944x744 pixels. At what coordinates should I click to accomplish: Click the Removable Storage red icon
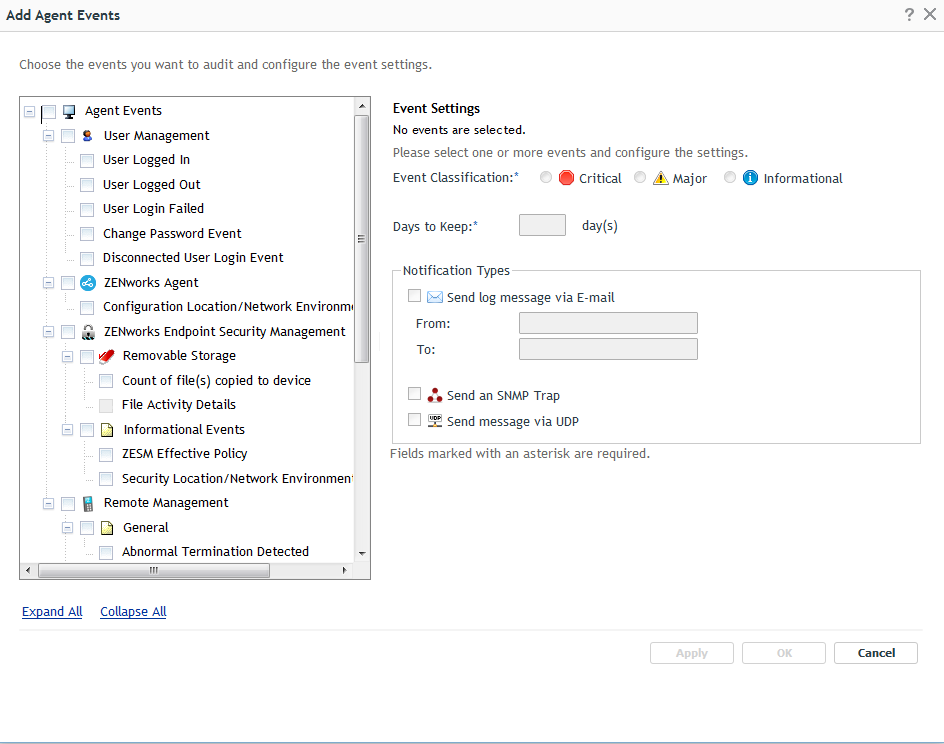point(107,356)
